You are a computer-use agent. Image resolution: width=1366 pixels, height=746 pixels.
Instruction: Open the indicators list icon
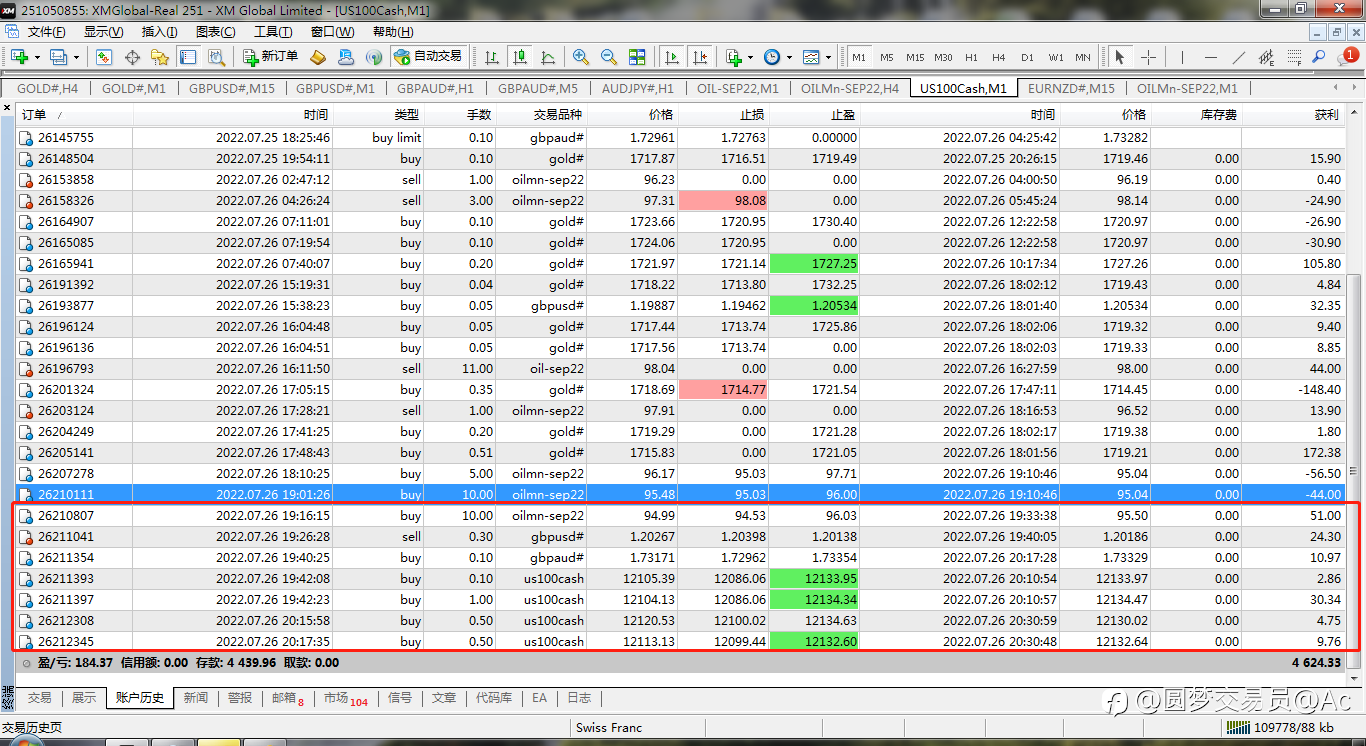[733, 57]
